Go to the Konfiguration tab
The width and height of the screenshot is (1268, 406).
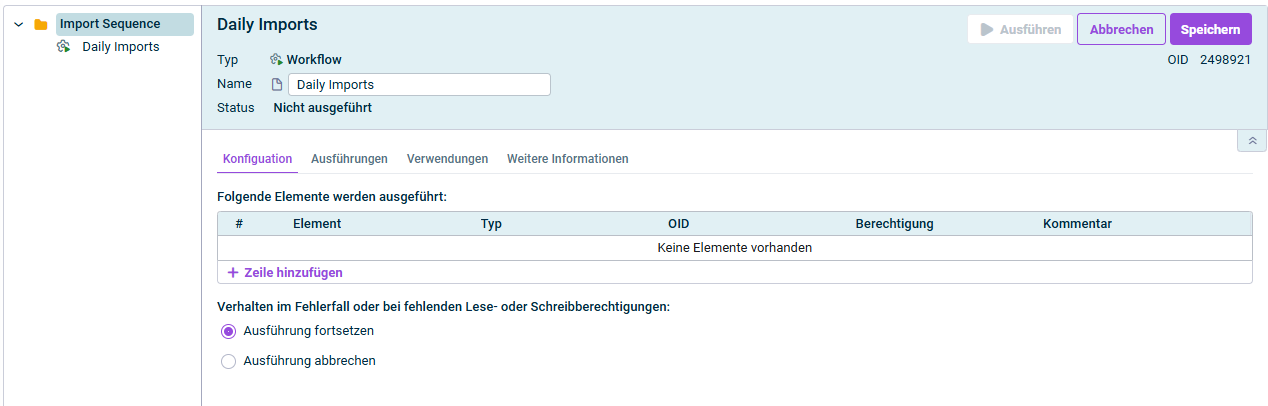pos(257,159)
